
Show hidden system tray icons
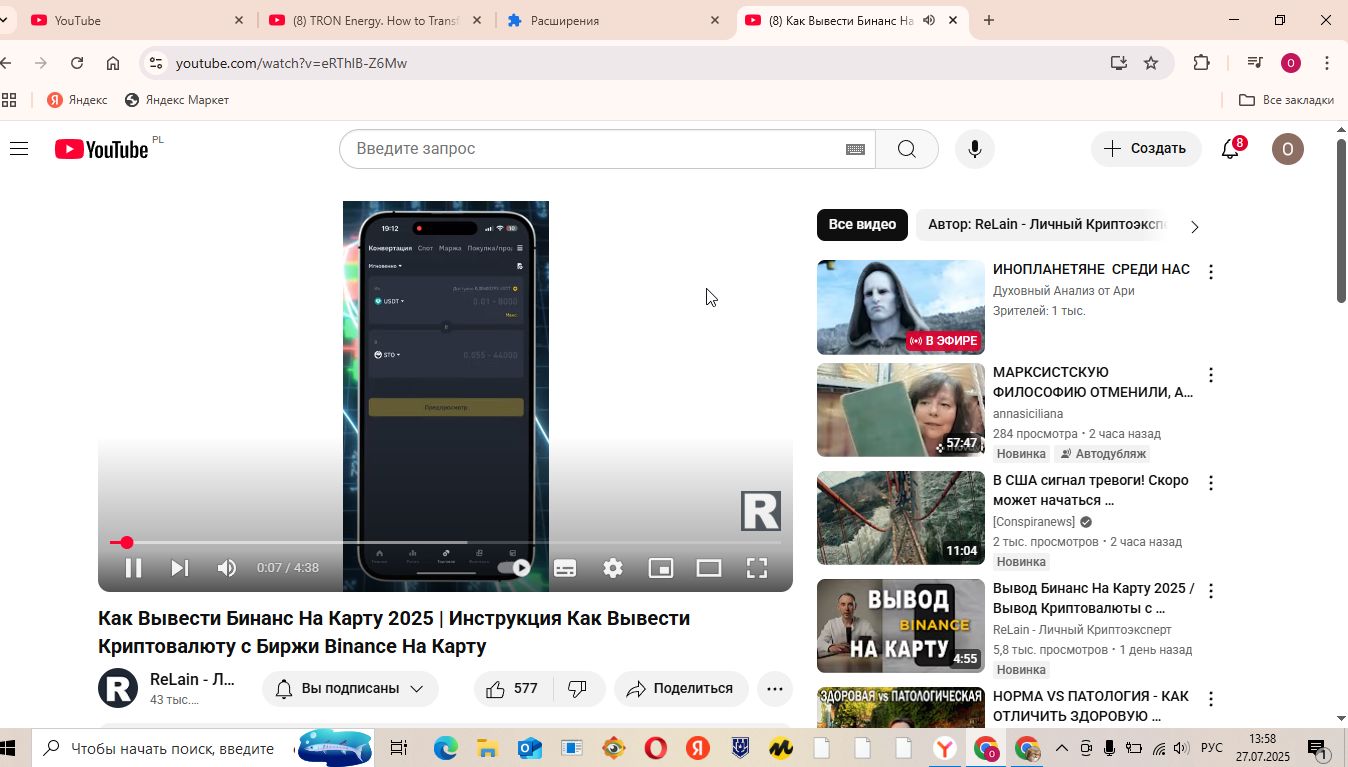click(1062, 748)
